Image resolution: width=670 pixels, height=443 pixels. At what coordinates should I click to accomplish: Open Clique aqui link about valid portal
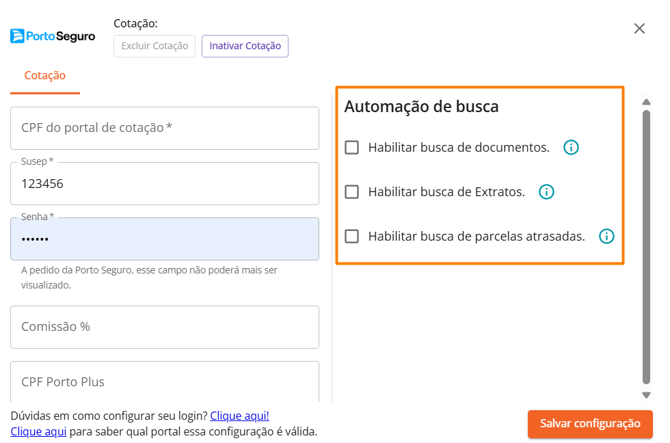pos(38,431)
